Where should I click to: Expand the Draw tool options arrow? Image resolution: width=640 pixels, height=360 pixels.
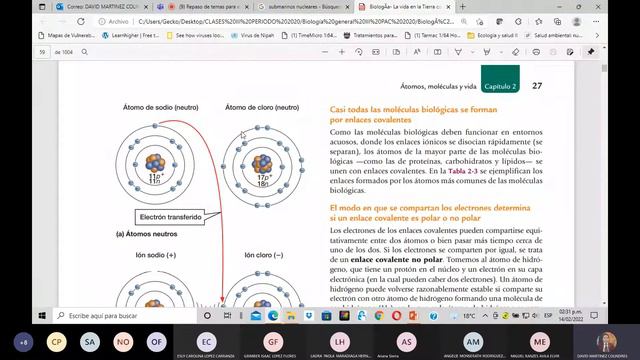473,52
